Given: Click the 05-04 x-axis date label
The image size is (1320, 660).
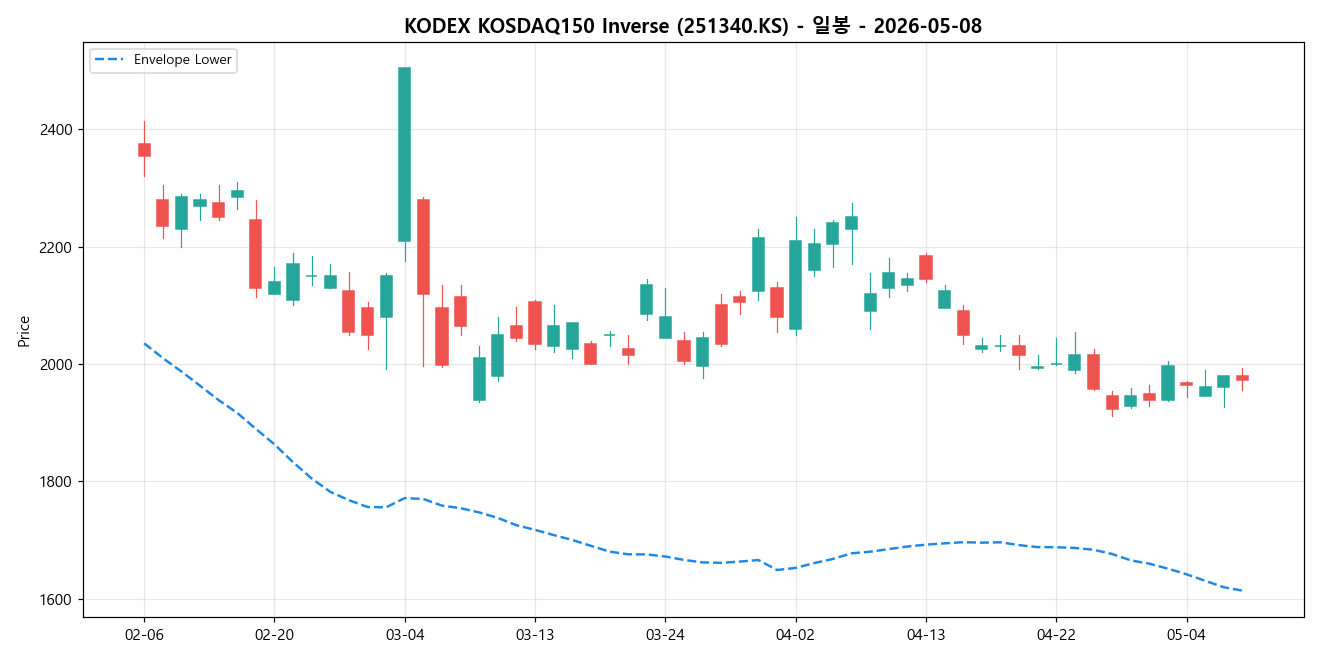Looking at the screenshot, I should pyautogui.click(x=1186, y=635).
